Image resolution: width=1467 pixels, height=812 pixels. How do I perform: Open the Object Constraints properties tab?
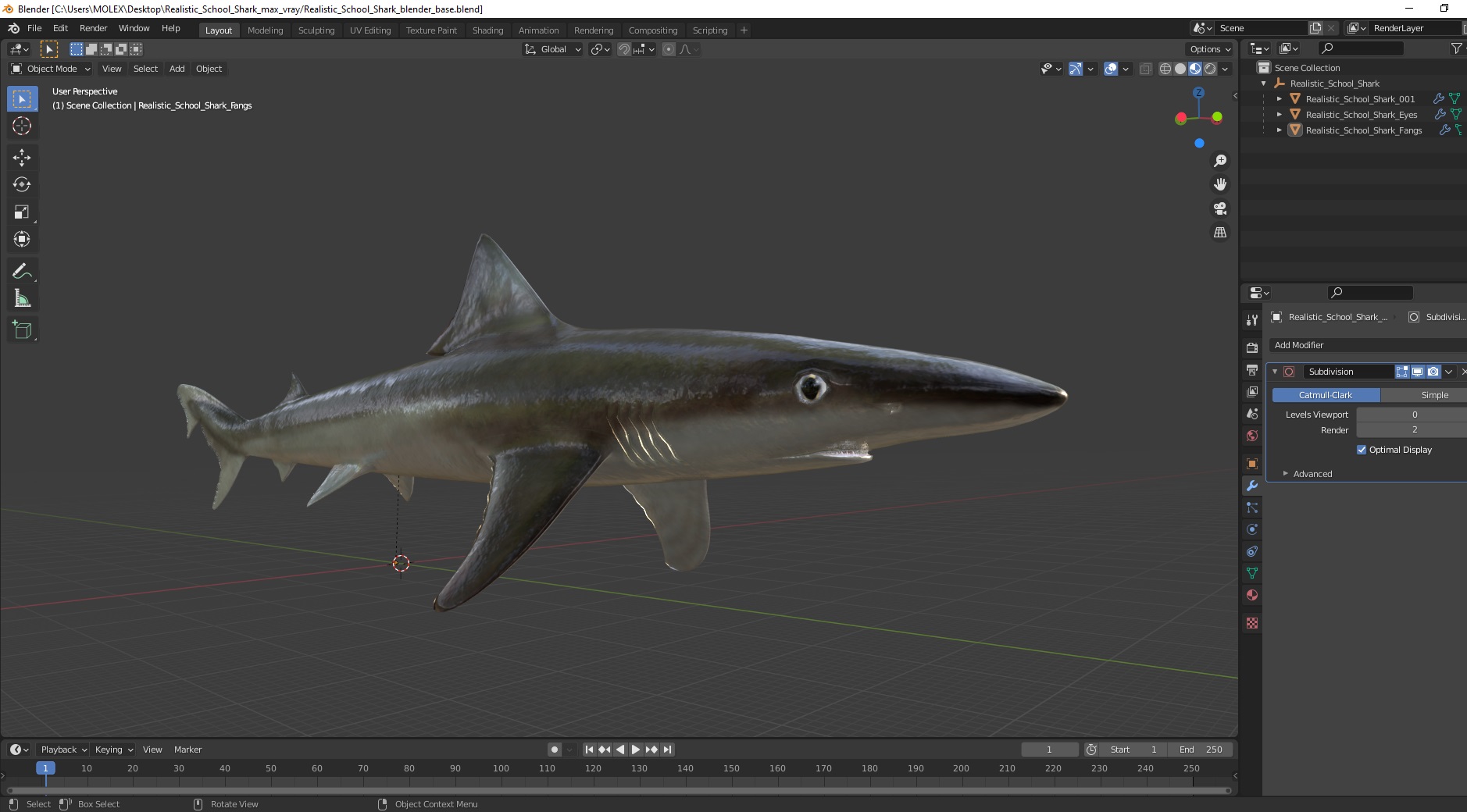(1252, 551)
